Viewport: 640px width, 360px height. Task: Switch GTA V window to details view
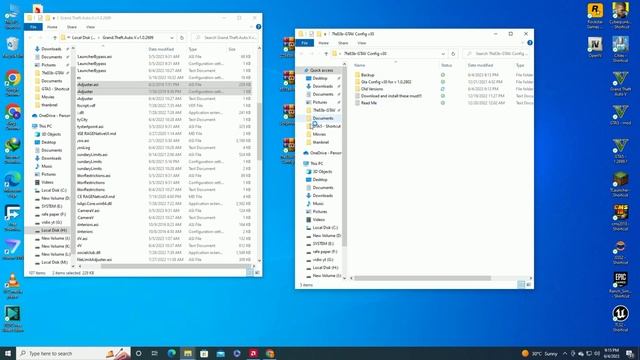(249, 272)
